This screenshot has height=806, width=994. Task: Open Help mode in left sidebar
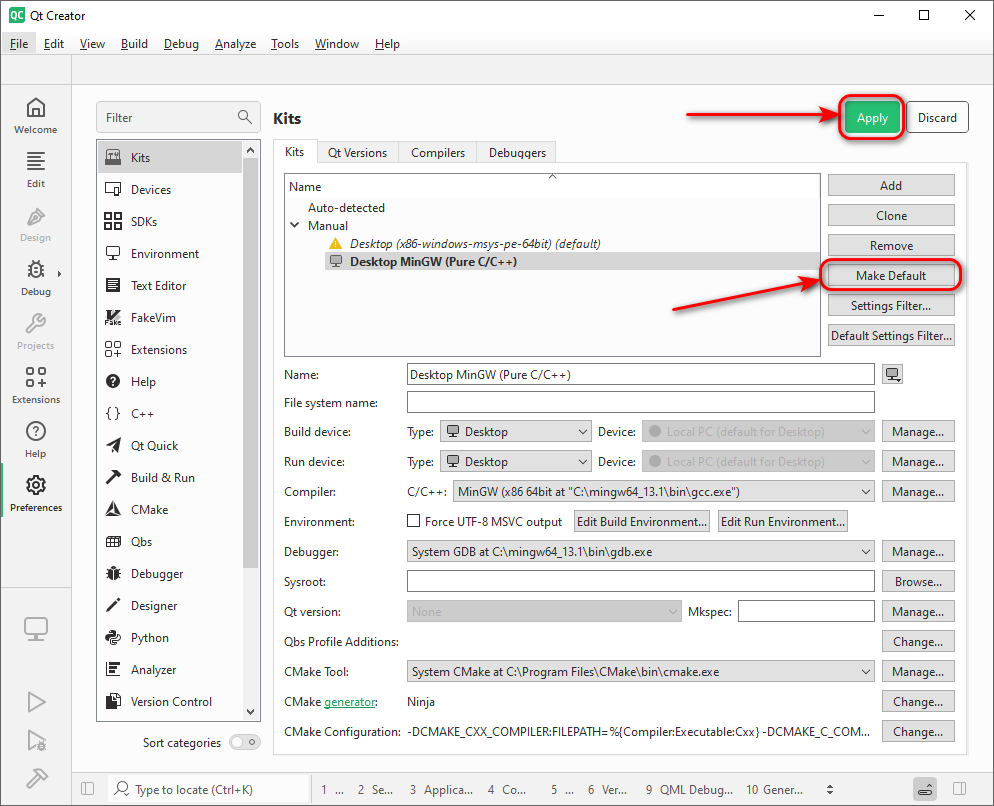click(x=36, y=439)
